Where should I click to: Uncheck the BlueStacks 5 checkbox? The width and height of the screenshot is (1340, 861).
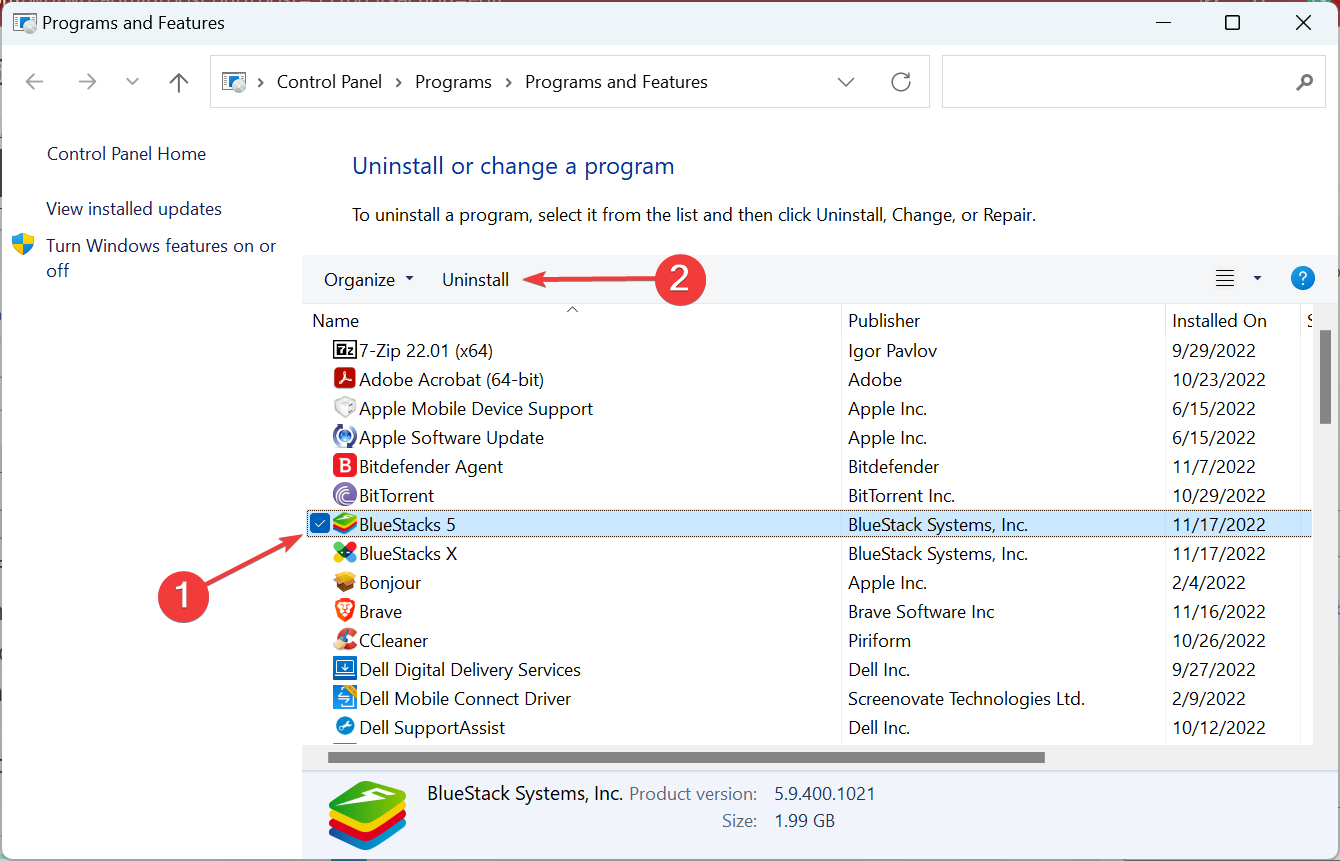click(x=319, y=524)
